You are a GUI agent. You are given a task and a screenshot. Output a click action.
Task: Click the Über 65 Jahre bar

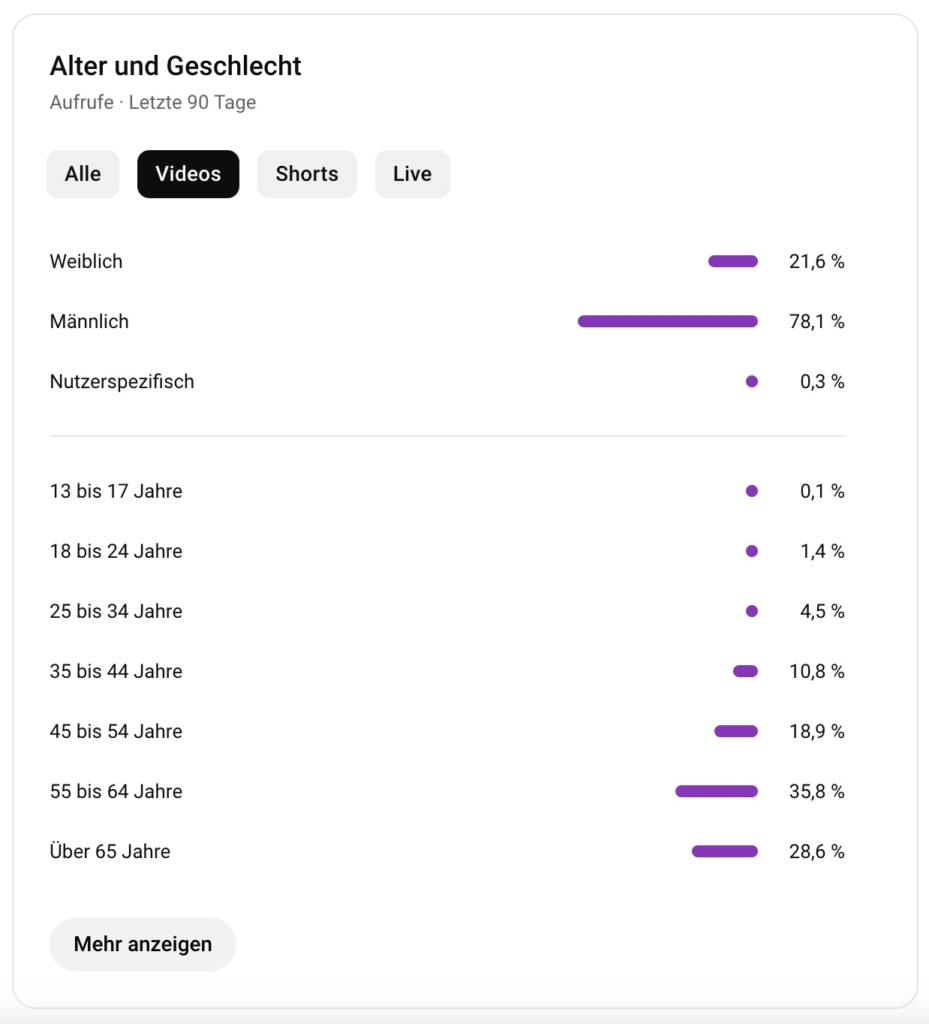click(725, 852)
